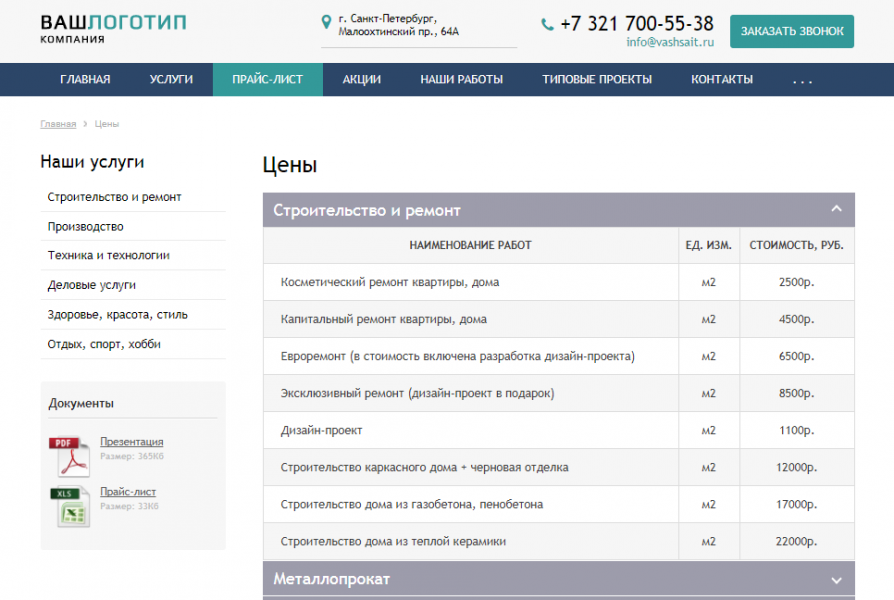Select the Прайс-лист navigation tab
Viewport: 894px width, 600px height.
[x=267, y=80]
